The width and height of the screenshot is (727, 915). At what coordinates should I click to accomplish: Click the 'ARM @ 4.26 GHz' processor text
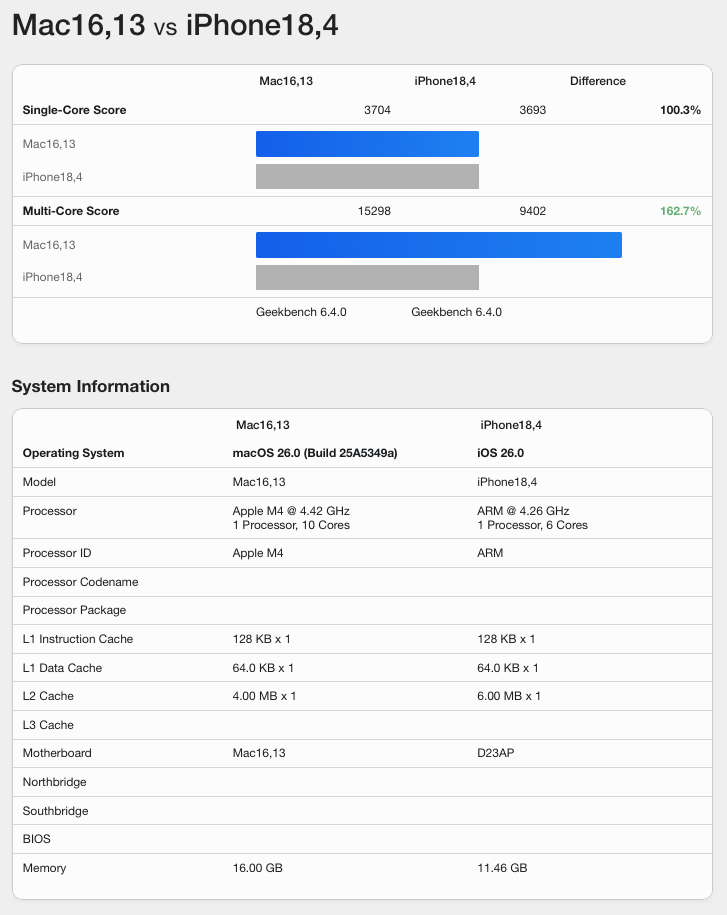pyautogui.click(x=523, y=511)
